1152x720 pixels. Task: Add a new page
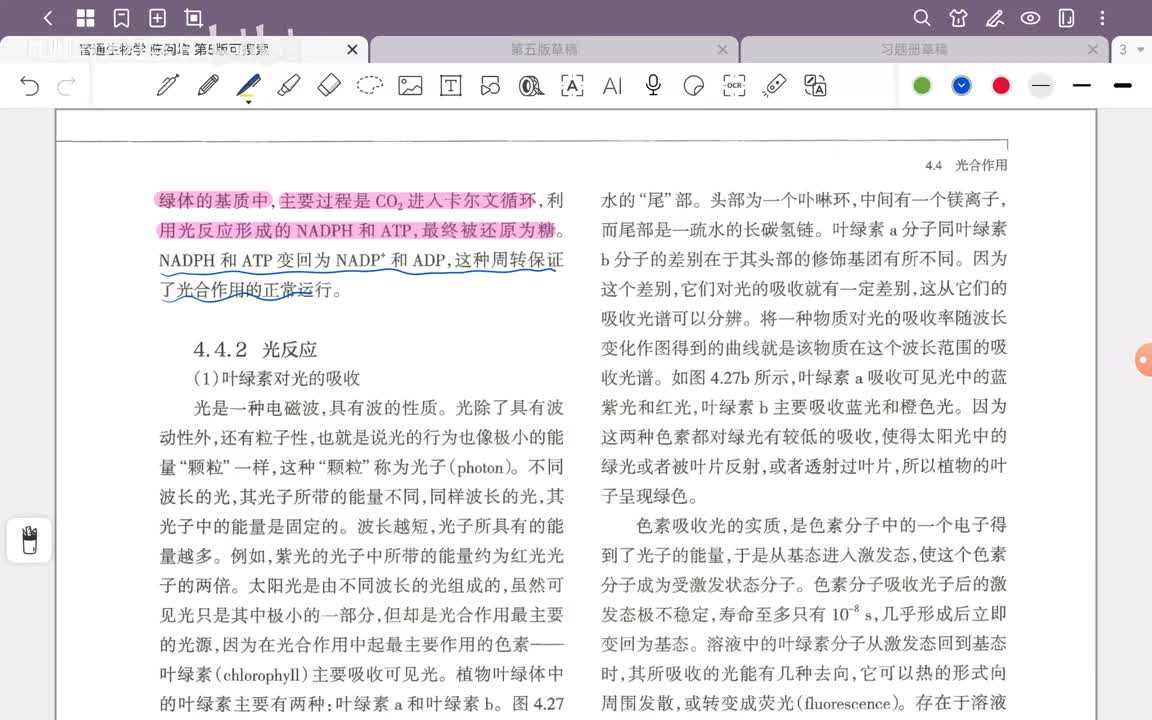tap(157, 18)
